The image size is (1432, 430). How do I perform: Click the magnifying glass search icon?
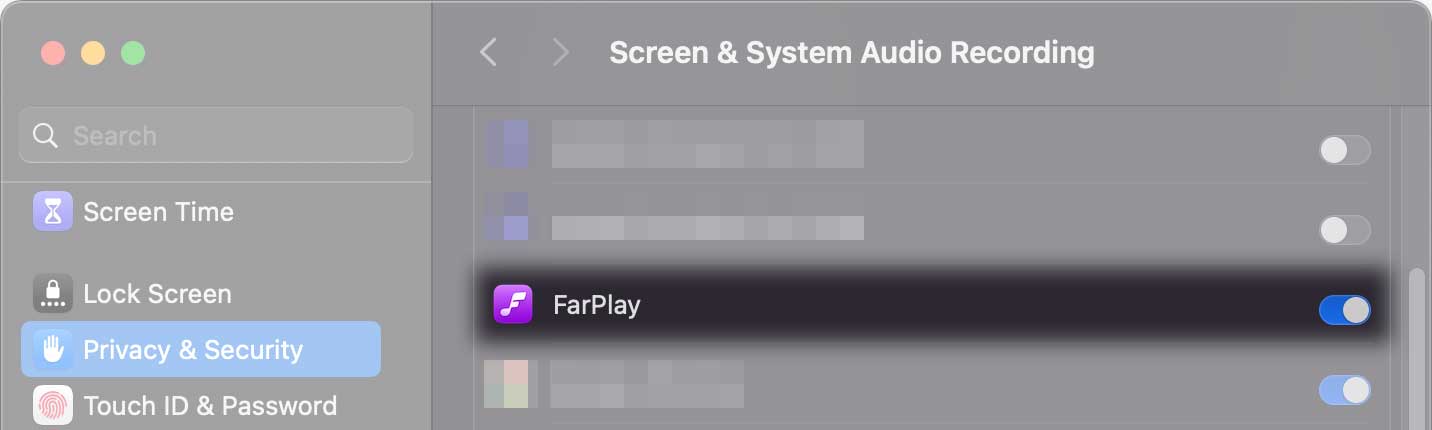pyautogui.click(x=46, y=136)
